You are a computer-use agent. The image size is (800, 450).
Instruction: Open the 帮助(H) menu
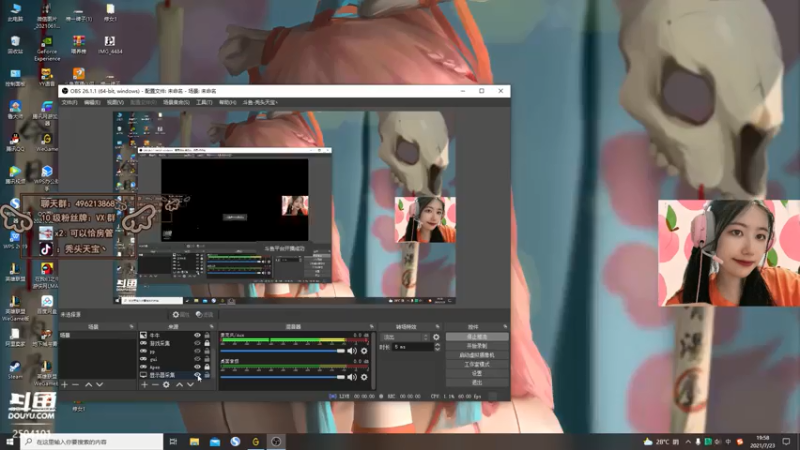(x=228, y=103)
